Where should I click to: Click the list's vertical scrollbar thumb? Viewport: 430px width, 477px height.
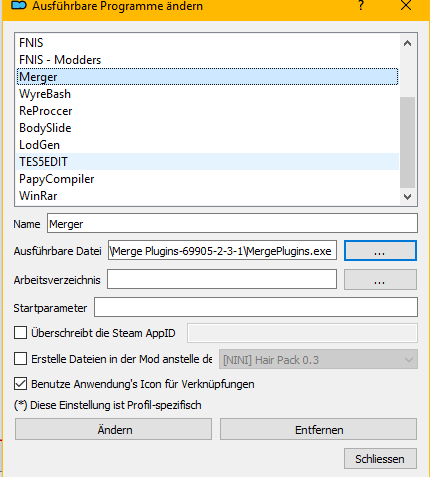pos(407,142)
